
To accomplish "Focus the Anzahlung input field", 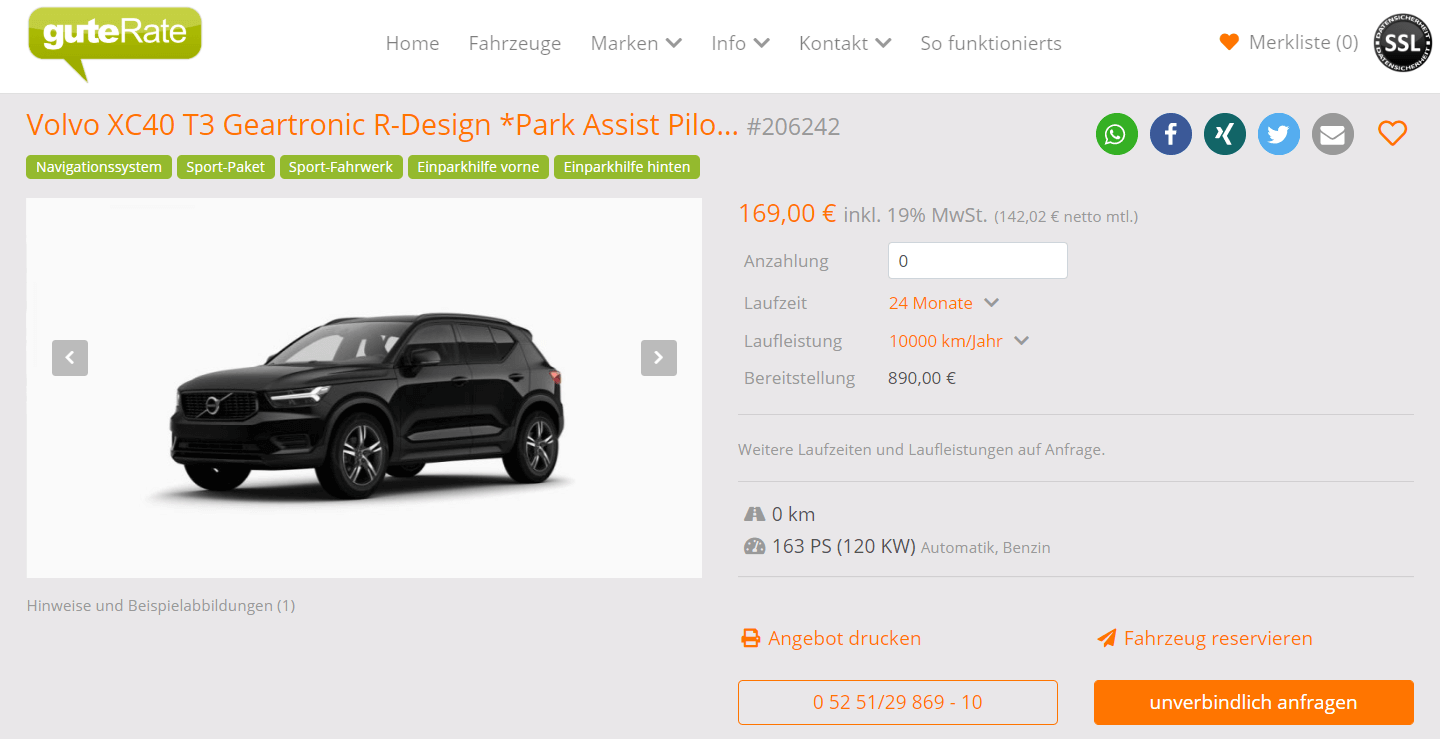I will 978,261.
